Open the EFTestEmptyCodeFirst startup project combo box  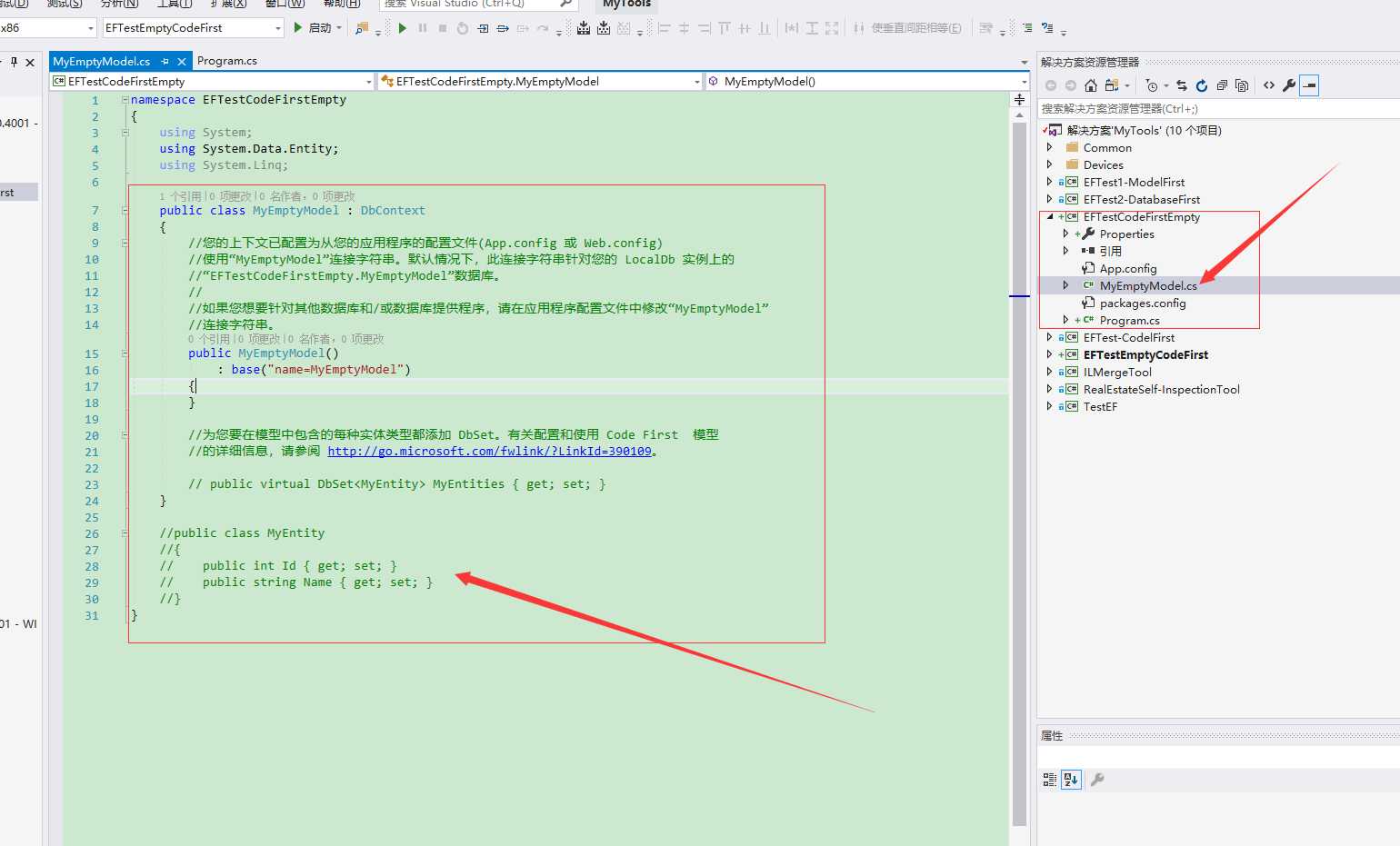[x=194, y=28]
